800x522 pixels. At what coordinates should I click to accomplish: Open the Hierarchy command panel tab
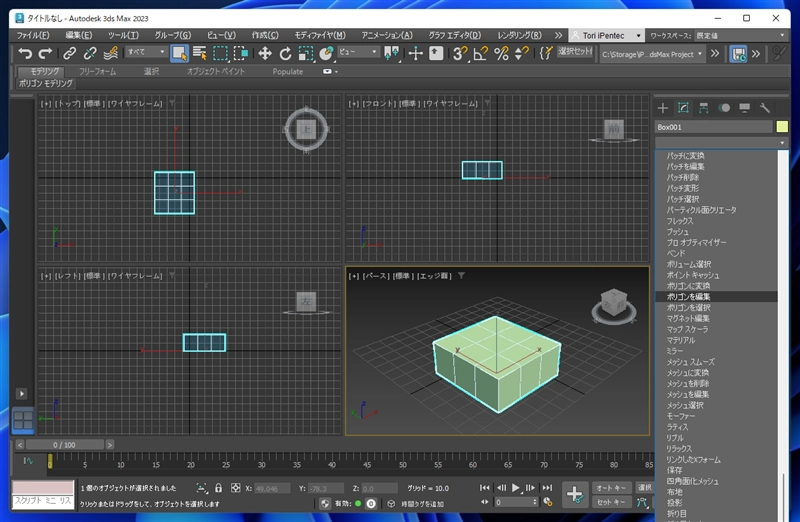tap(704, 108)
